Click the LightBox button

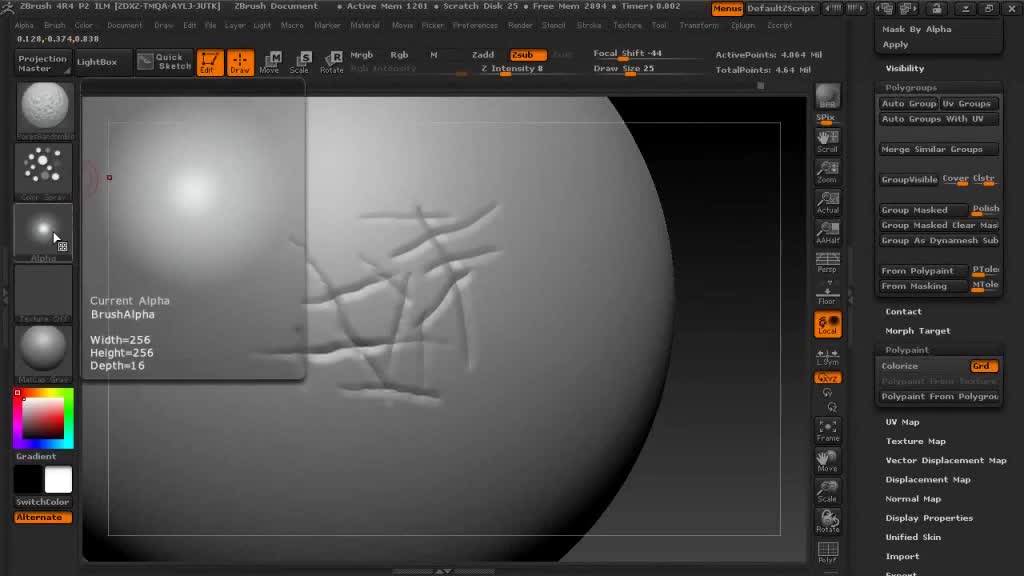click(x=97, y=62)
